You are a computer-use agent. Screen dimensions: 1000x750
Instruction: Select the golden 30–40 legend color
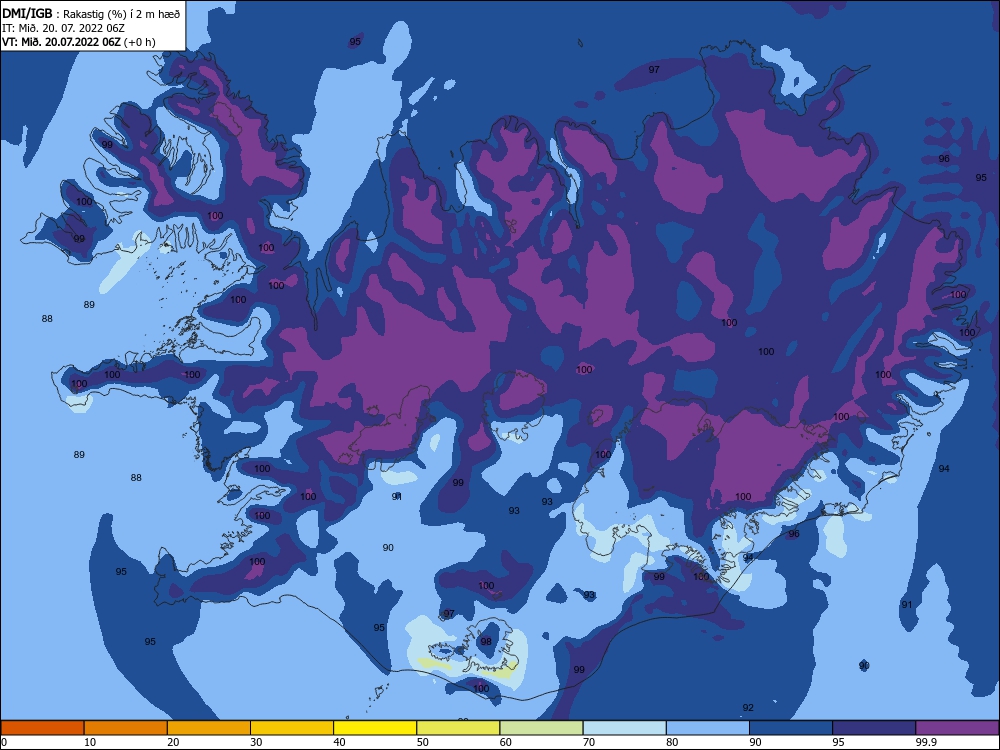(x=292, y=728)
